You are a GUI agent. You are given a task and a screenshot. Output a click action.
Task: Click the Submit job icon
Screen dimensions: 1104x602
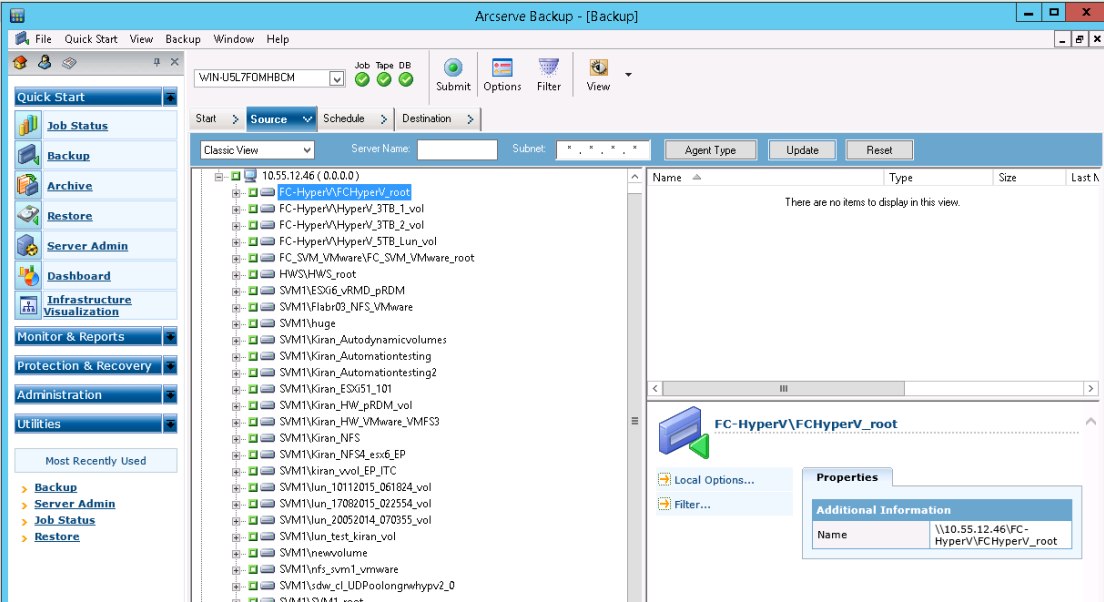point(453,68)
